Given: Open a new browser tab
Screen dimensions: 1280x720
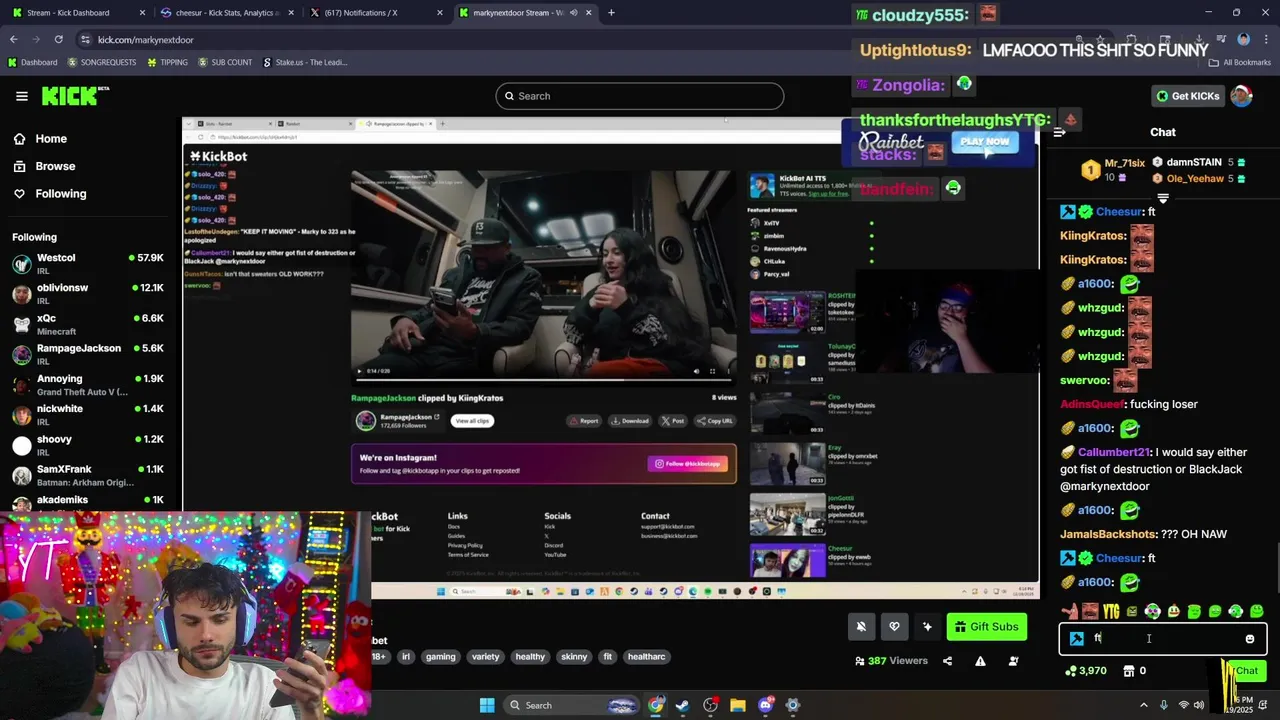Looking at the screenshot, I should (x=611, y=13).
